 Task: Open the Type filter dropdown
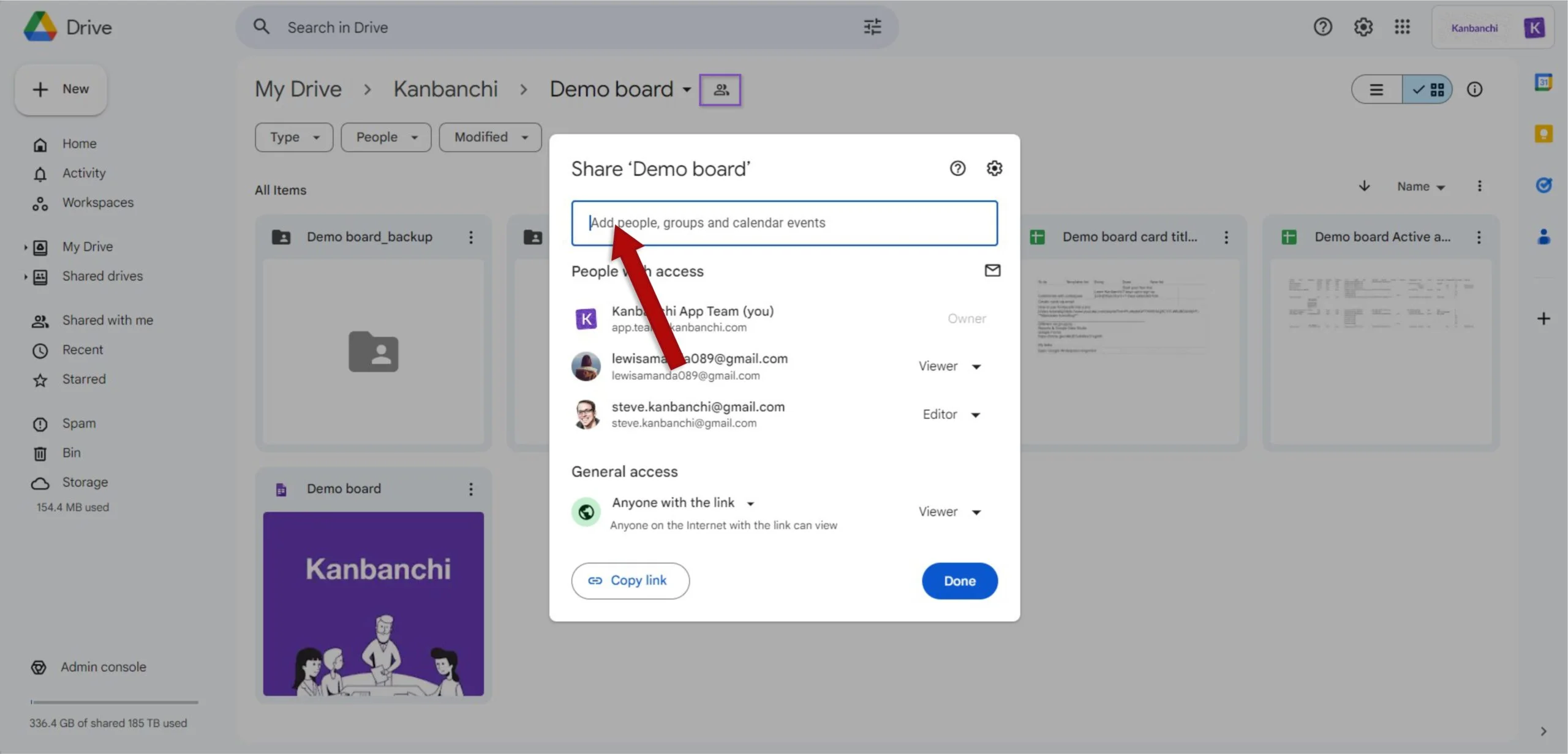(x=294, y=137)
